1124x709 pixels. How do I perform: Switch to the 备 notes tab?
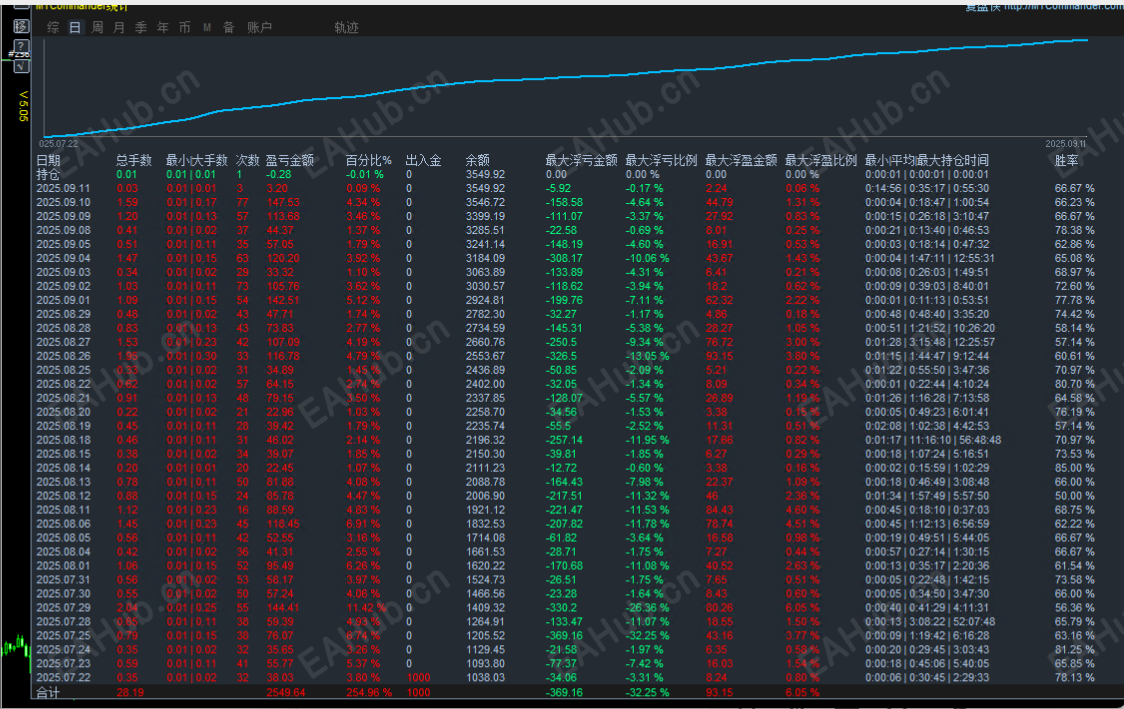pyautogui.click(x=229, y=27)
